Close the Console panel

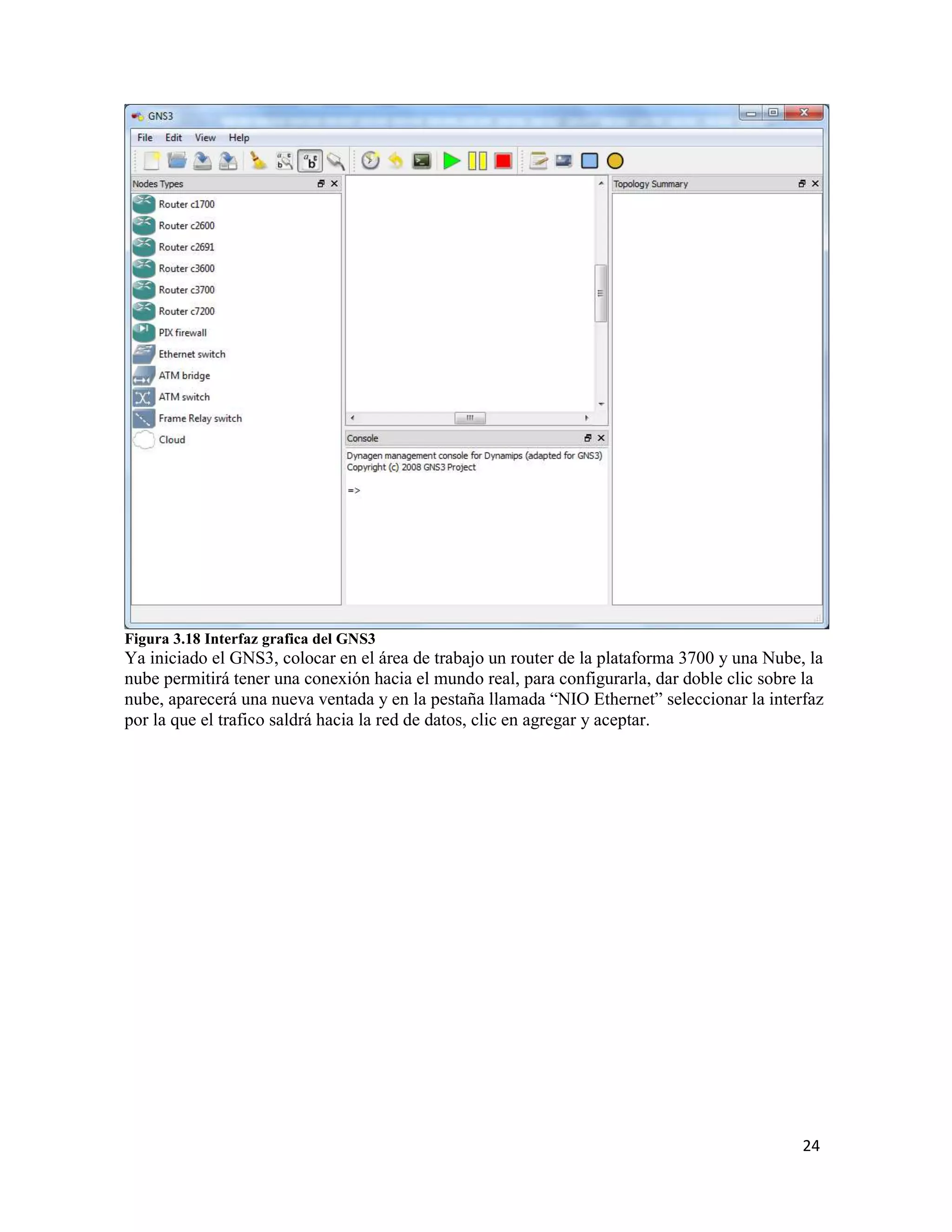tap(601, 438)
